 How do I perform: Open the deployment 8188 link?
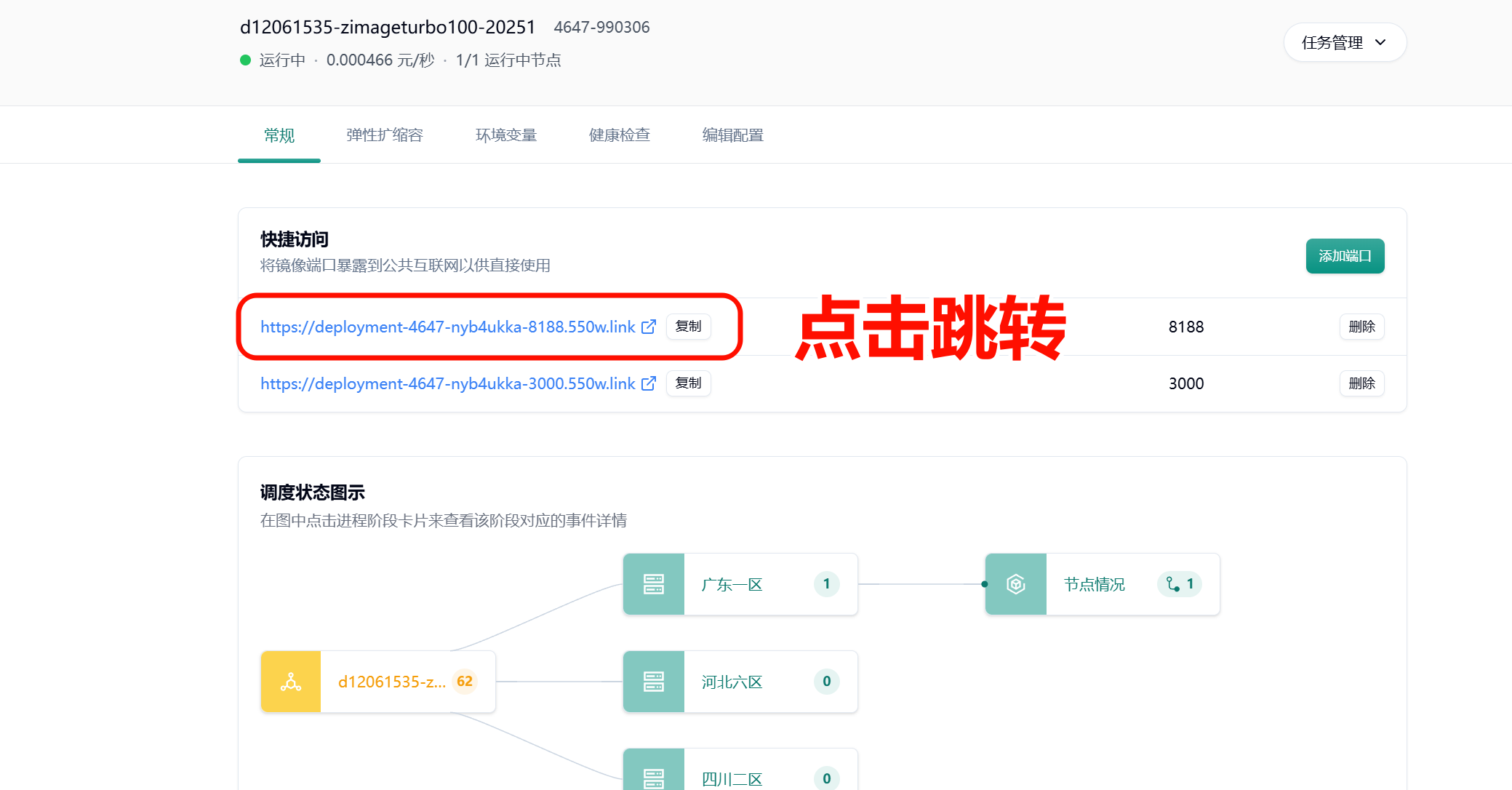click(x=447, y=327)
